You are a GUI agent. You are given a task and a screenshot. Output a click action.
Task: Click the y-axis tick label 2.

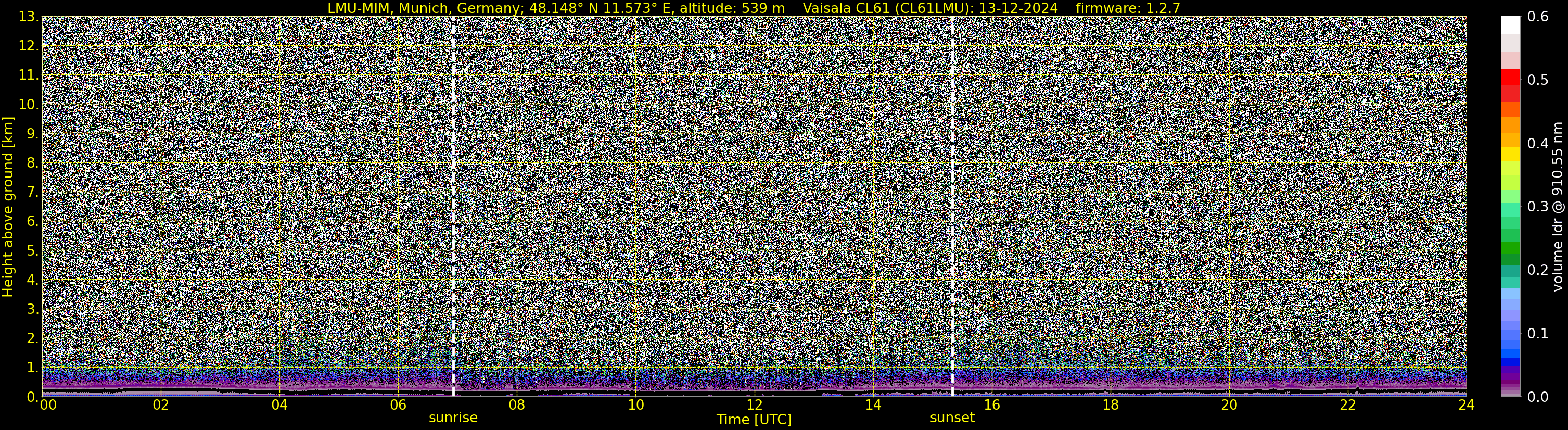point(33,339)
